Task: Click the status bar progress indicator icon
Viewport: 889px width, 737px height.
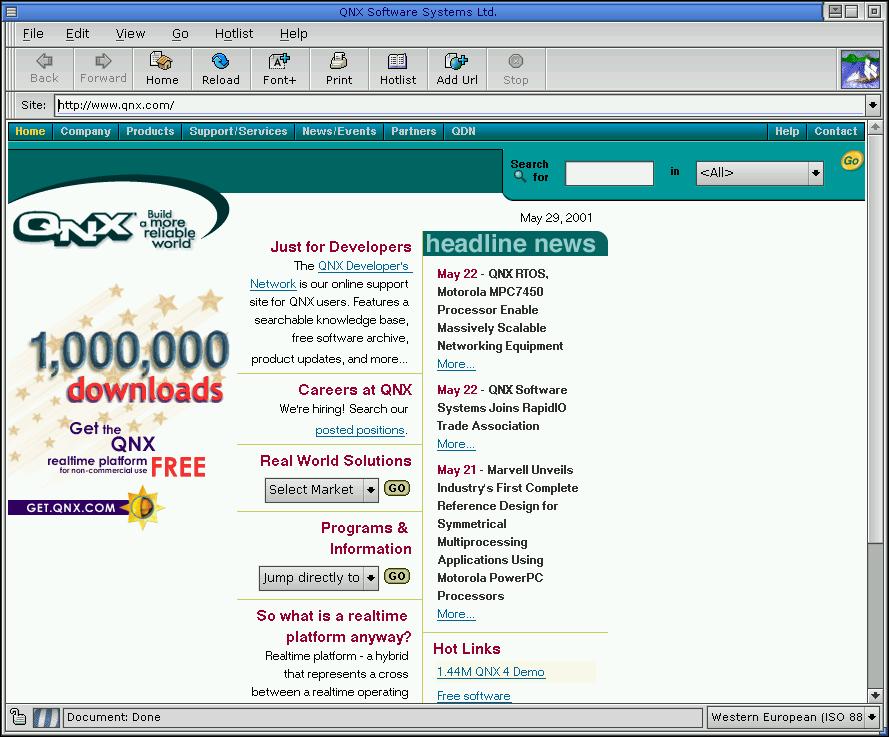Action: pos(46,717)
